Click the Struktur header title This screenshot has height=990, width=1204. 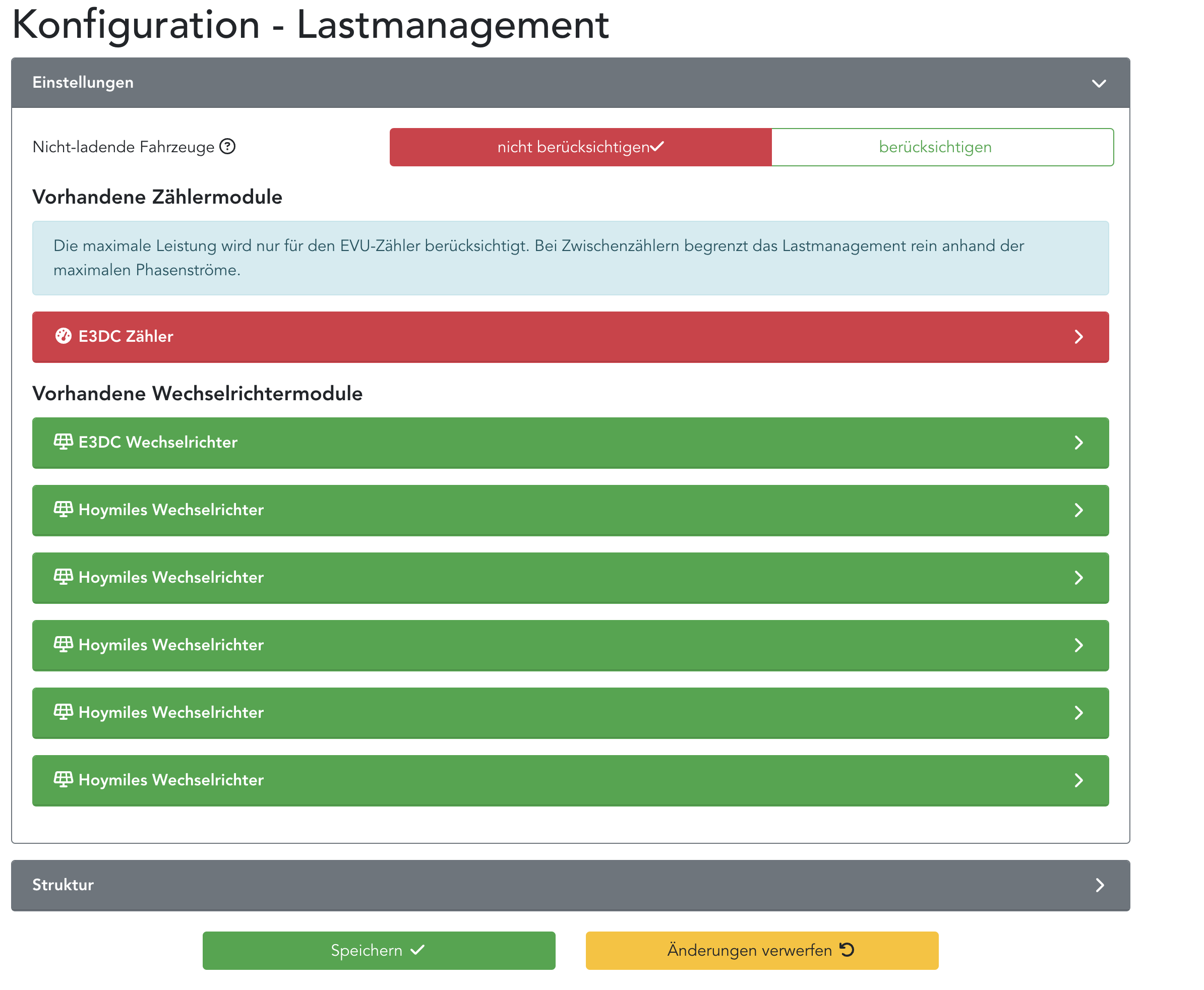click(x=63, y=885)
